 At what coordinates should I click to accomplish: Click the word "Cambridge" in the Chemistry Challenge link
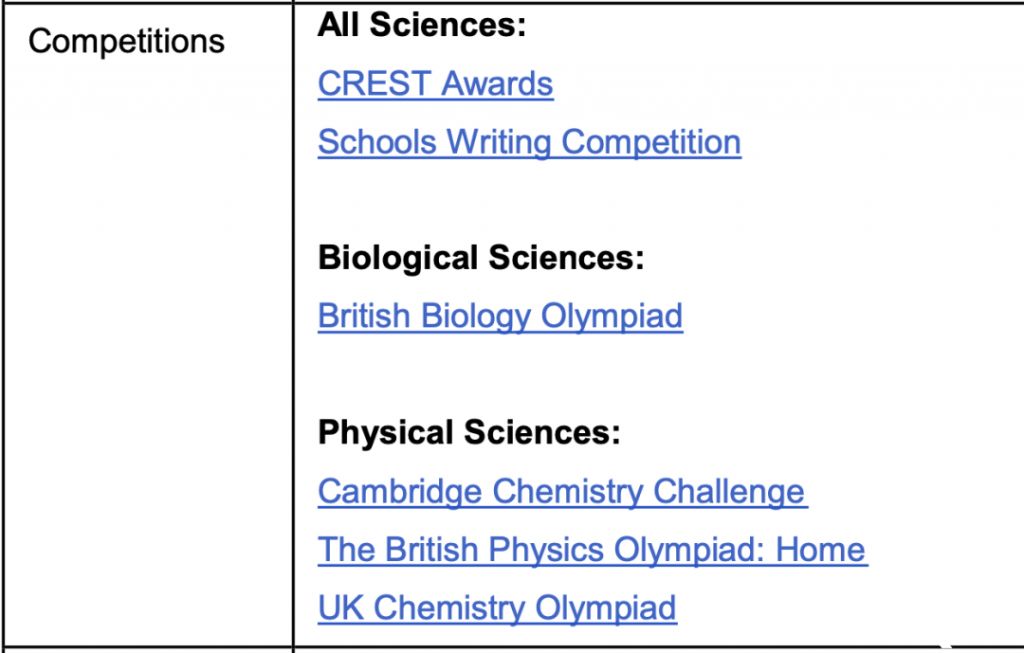point(401,492)
